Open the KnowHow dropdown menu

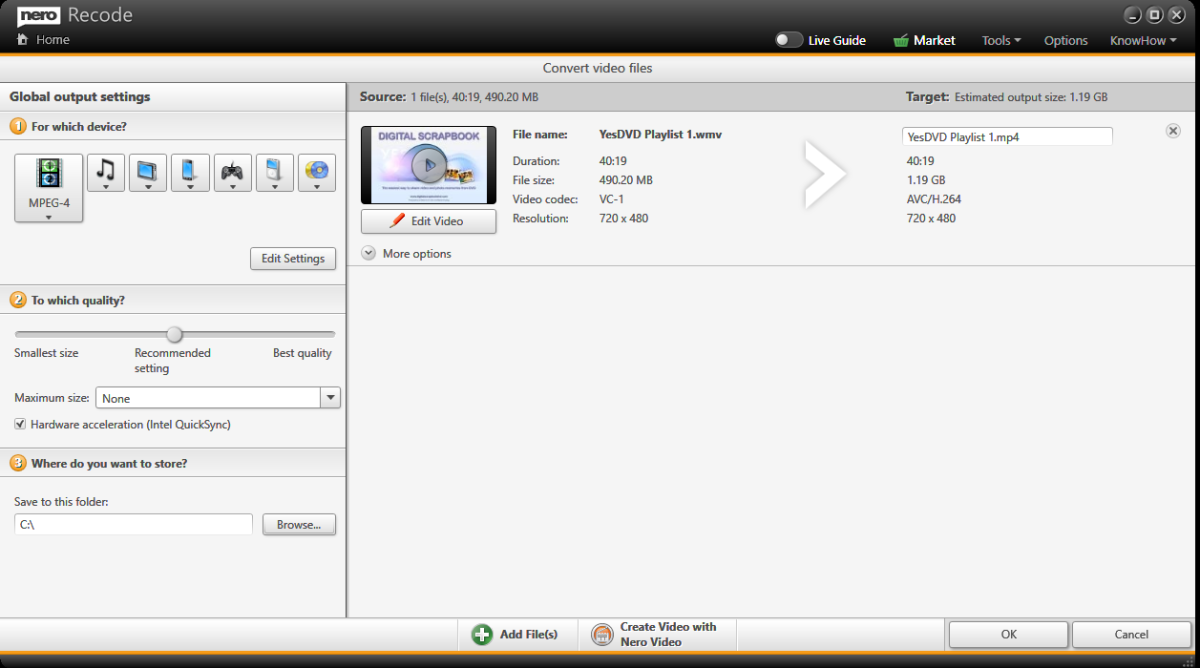[x=1142, y=40]
